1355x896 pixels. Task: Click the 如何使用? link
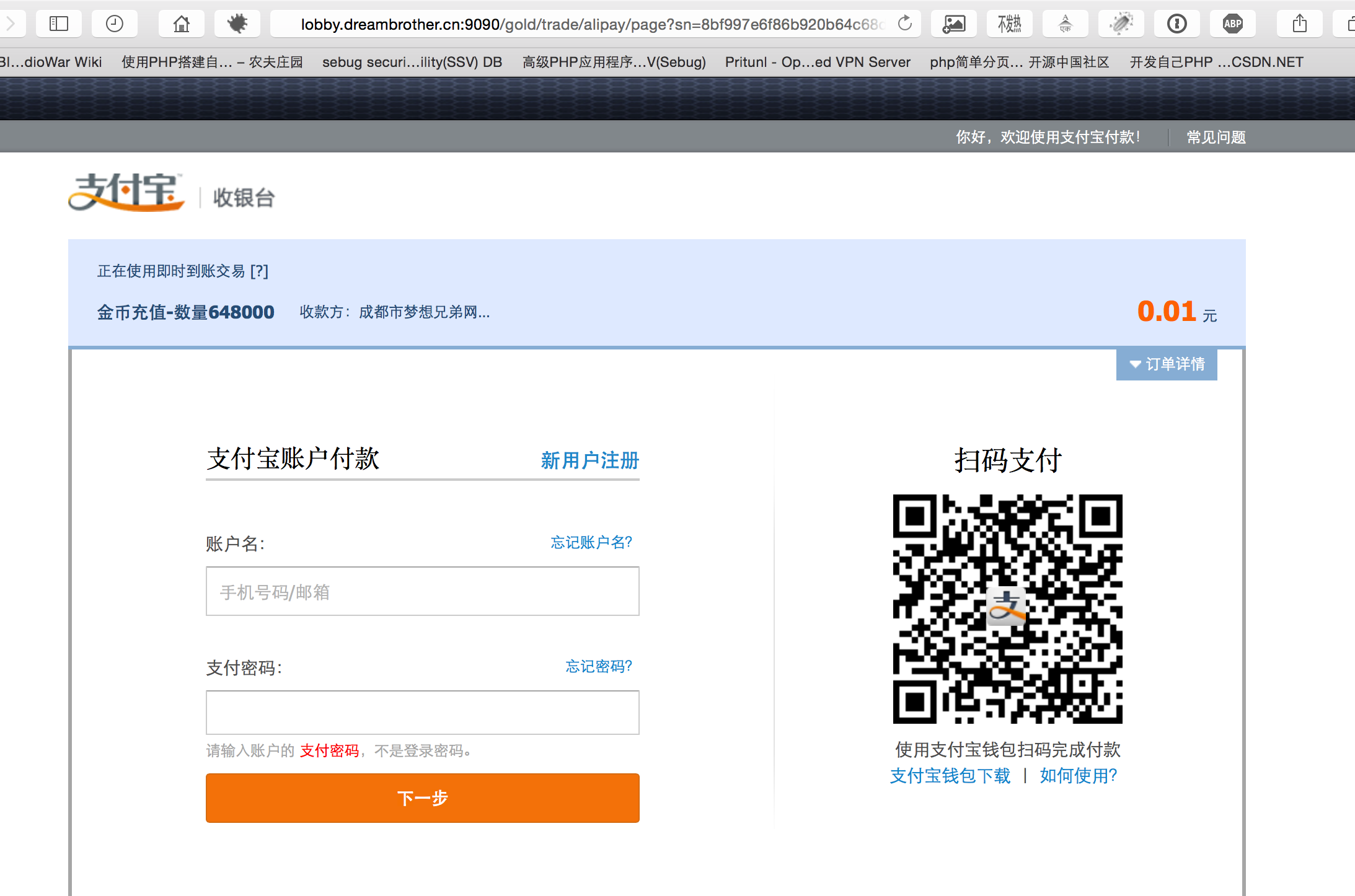tap(1079, 776)
